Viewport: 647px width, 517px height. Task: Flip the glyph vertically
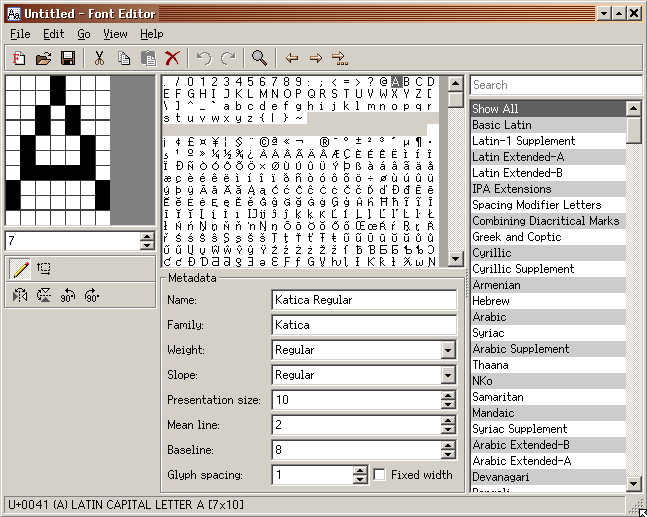pos(44,295)
